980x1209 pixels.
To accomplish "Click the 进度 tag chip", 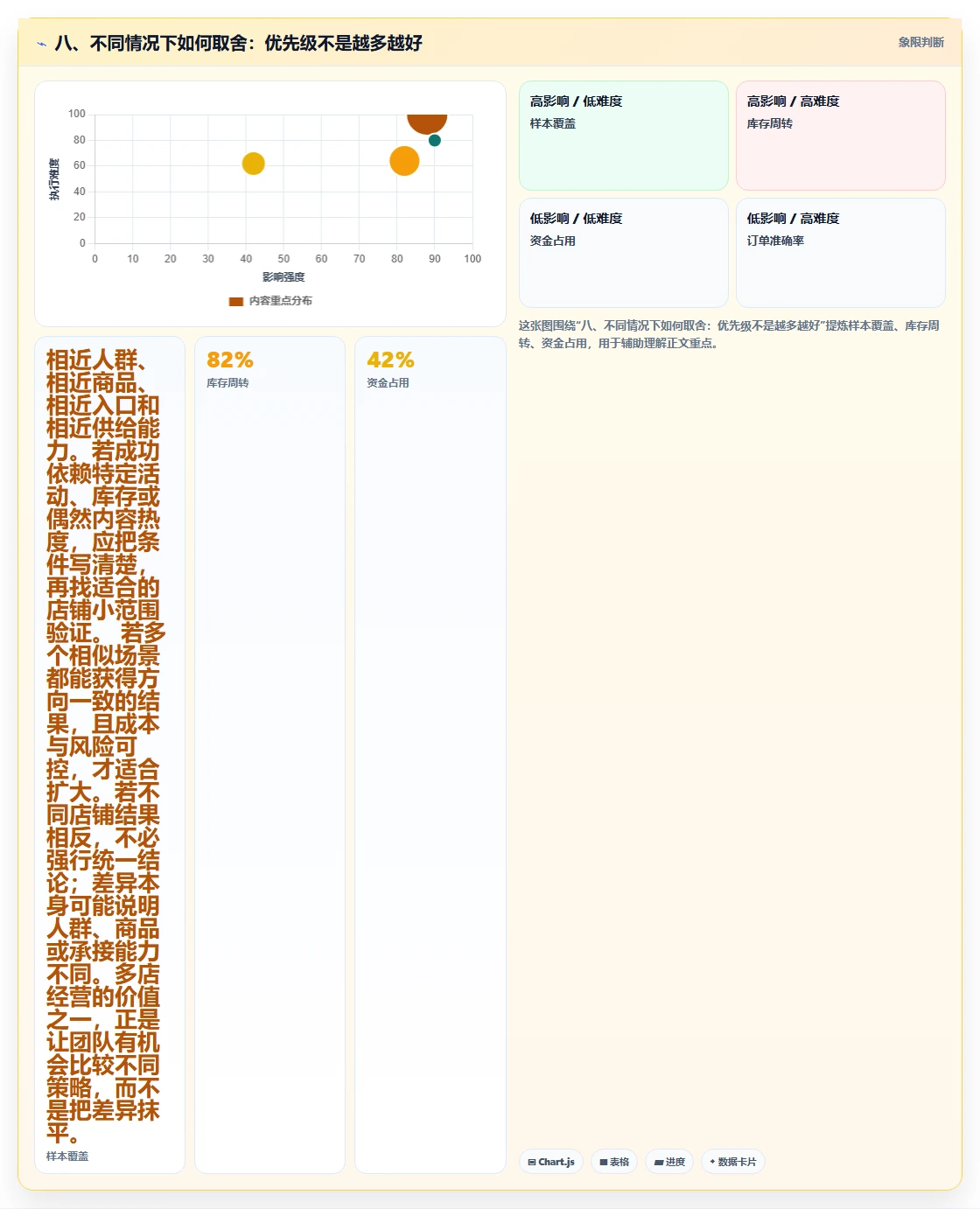I will 669,1162.
